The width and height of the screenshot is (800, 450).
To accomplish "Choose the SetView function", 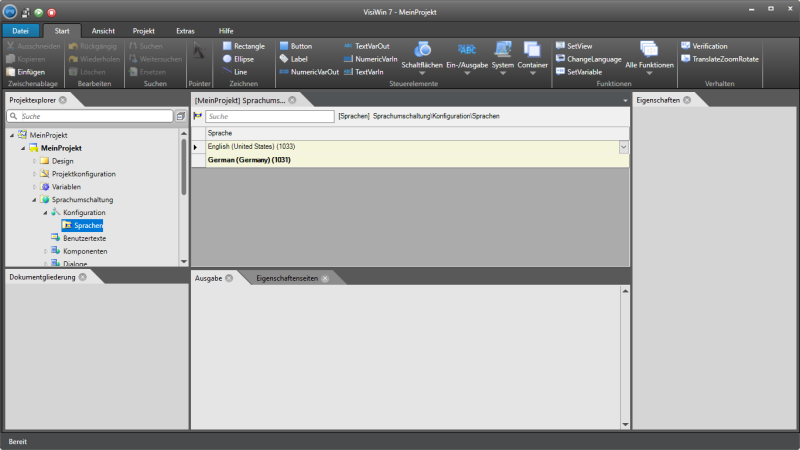I will 574,46.
